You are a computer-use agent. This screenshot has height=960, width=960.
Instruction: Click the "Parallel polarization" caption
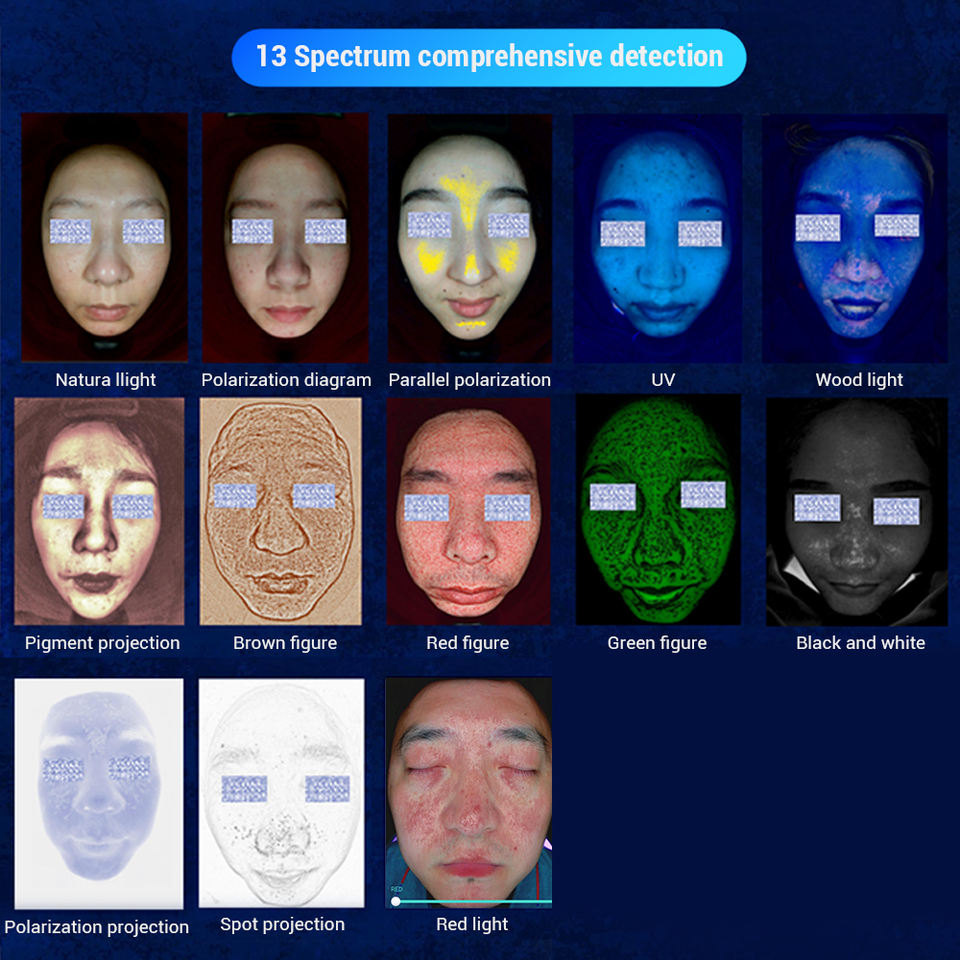(x=470, y=380)
